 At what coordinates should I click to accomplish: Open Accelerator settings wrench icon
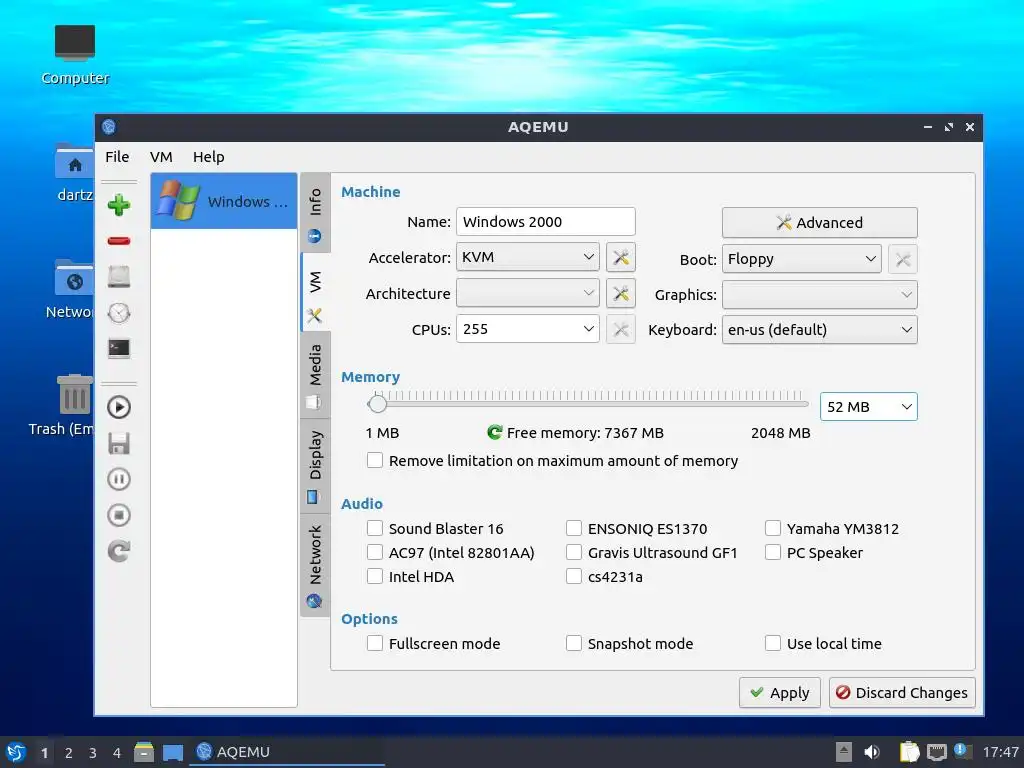(620, 257)
